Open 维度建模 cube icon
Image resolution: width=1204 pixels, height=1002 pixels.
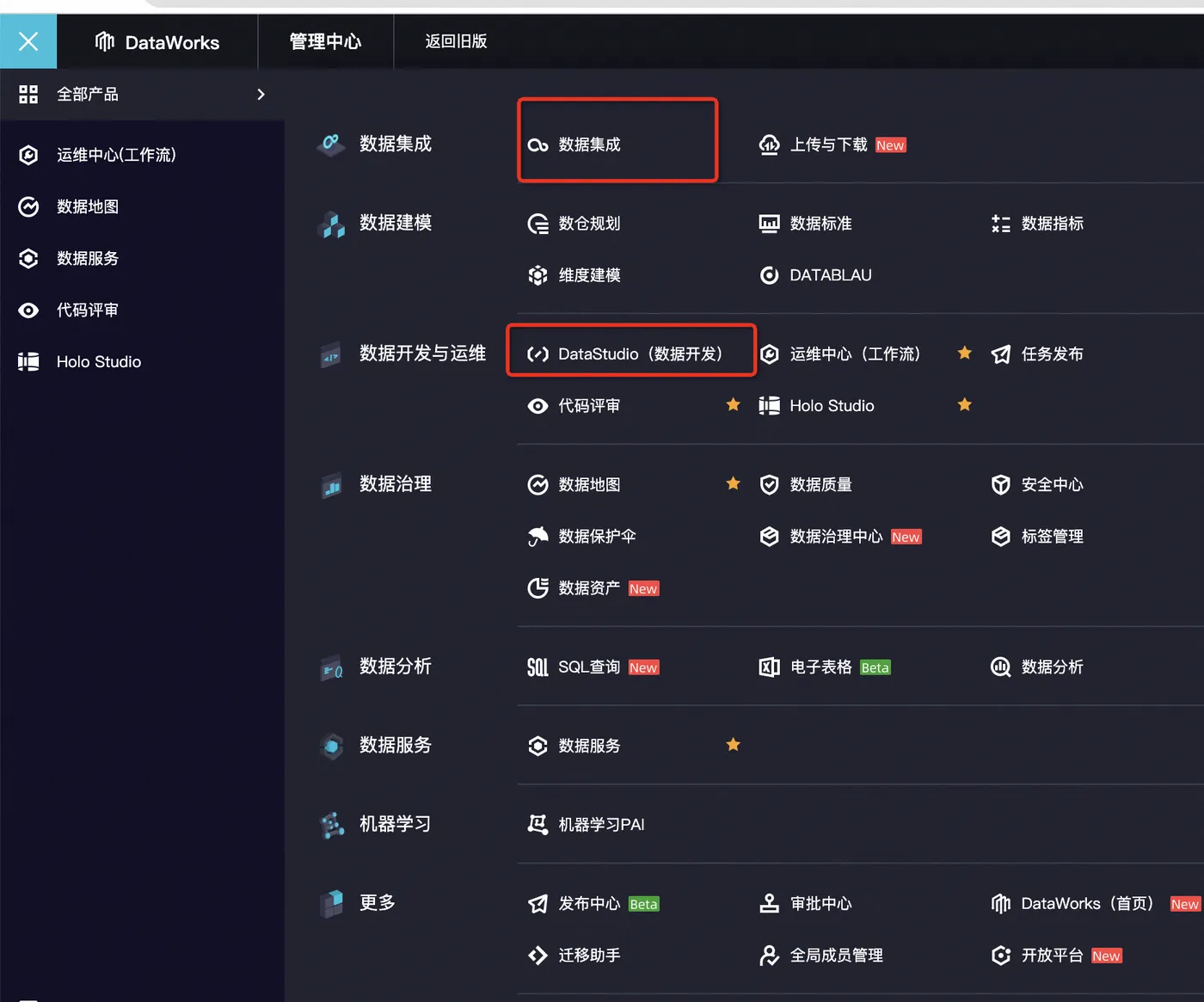click(537, 275)
